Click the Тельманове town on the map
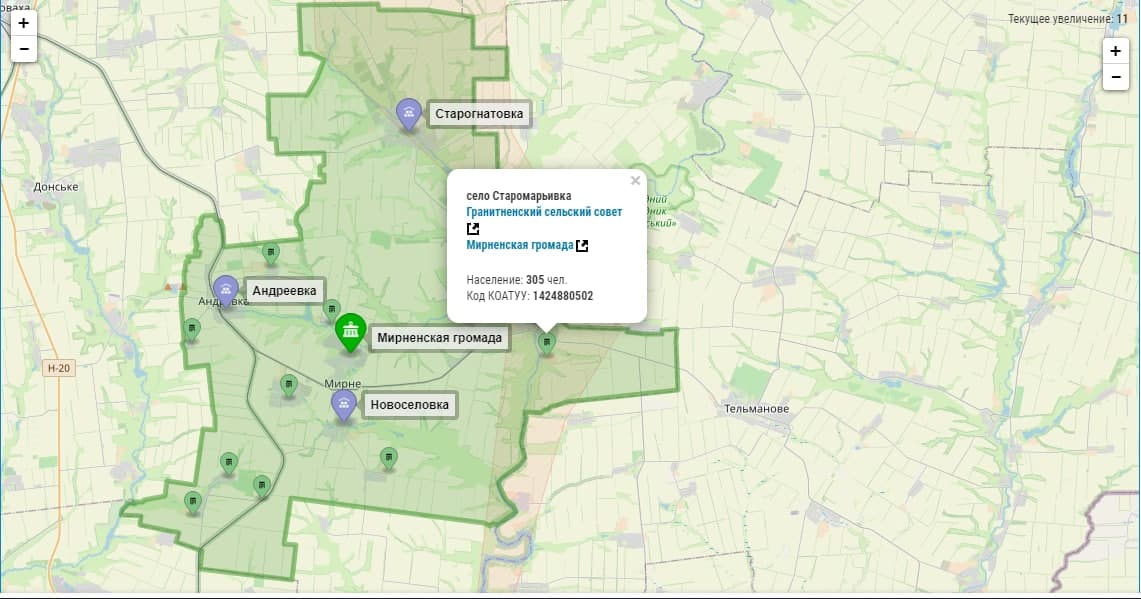Image resolution: width=1141 pixels, height=599 pixels. [757, 409]
